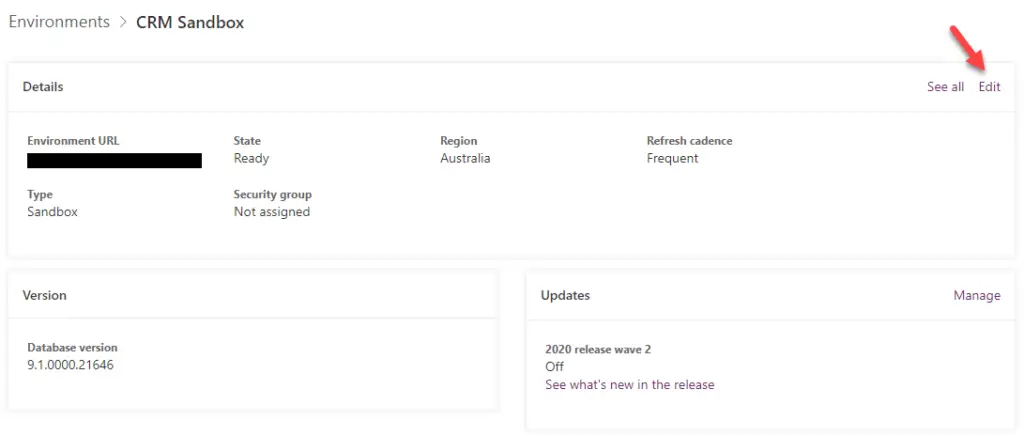
Task: Click the Refresh cadence label
Action: [689, 141]
